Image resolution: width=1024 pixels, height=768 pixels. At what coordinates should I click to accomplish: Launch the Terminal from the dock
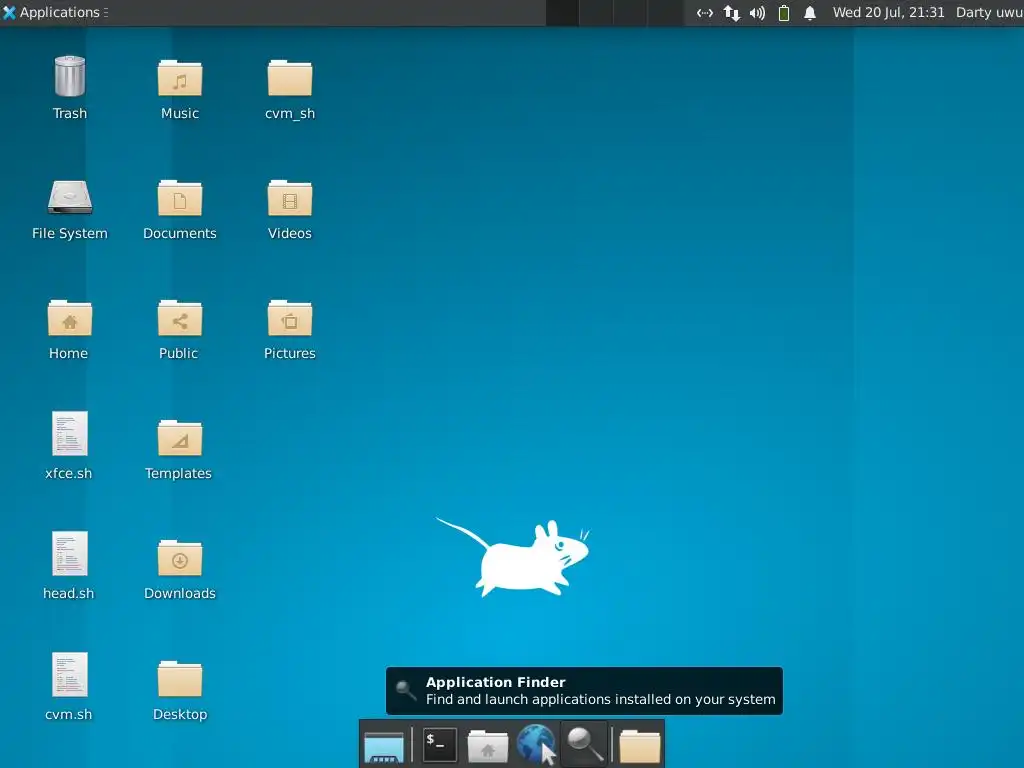coord(440,744)
